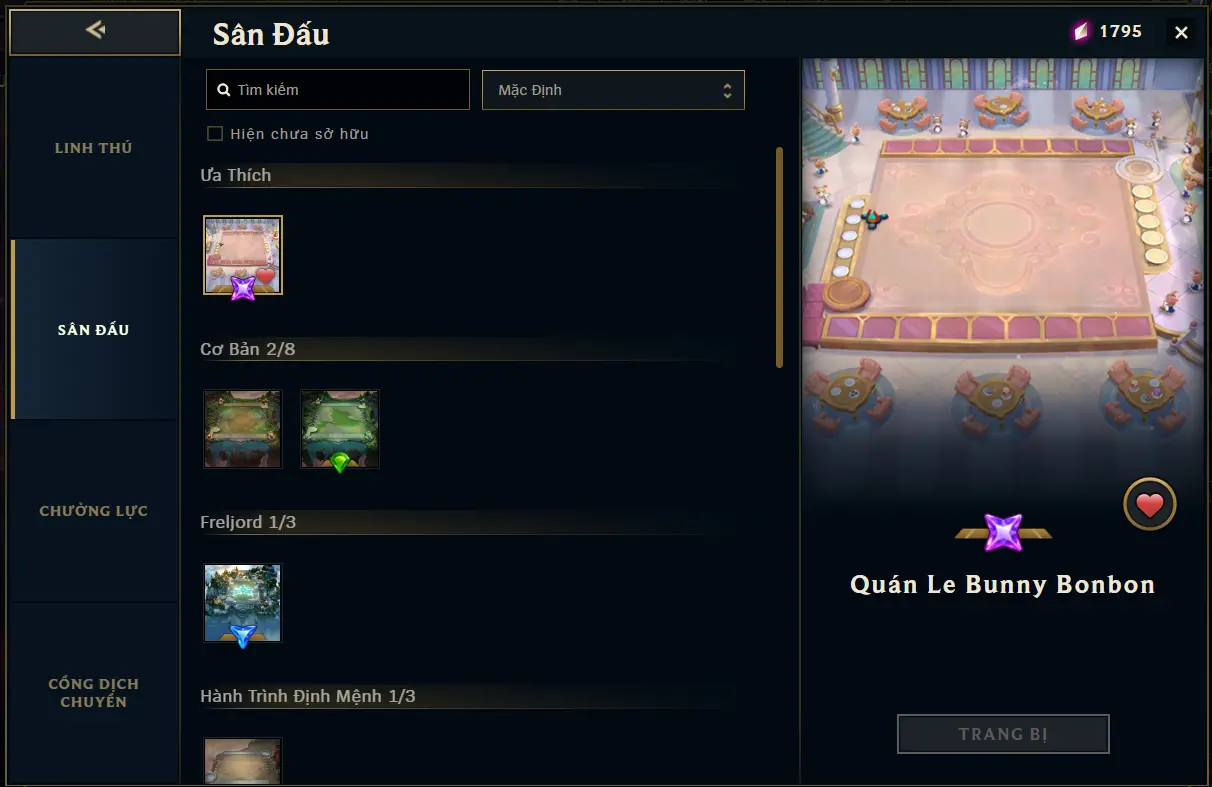Click the search magnifier icon
The width and height of the screenshot is (1212, 787).
click(224, 90)
